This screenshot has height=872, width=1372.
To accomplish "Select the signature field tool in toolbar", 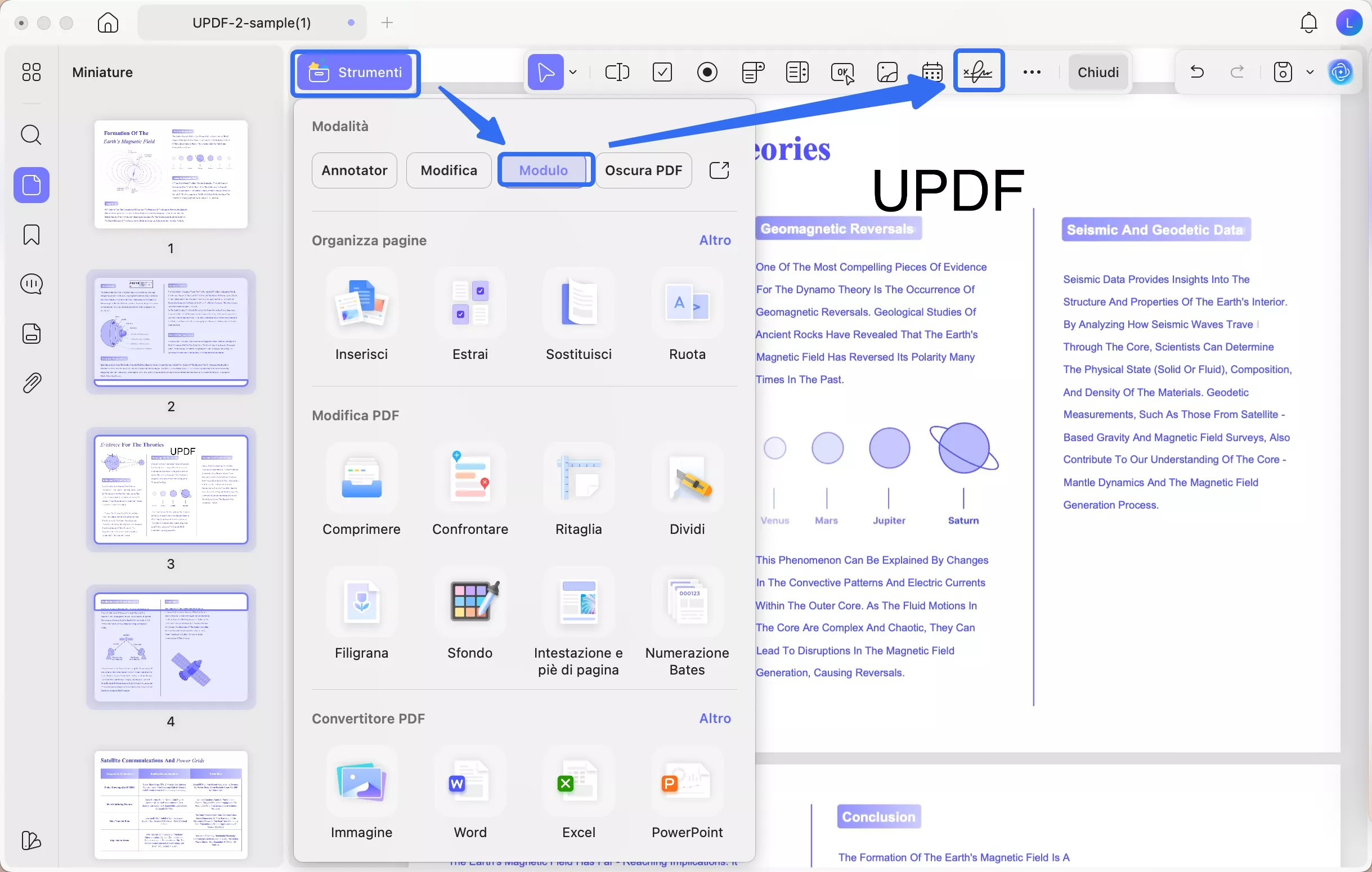I will pyautogui.click(x=978, y=72).
